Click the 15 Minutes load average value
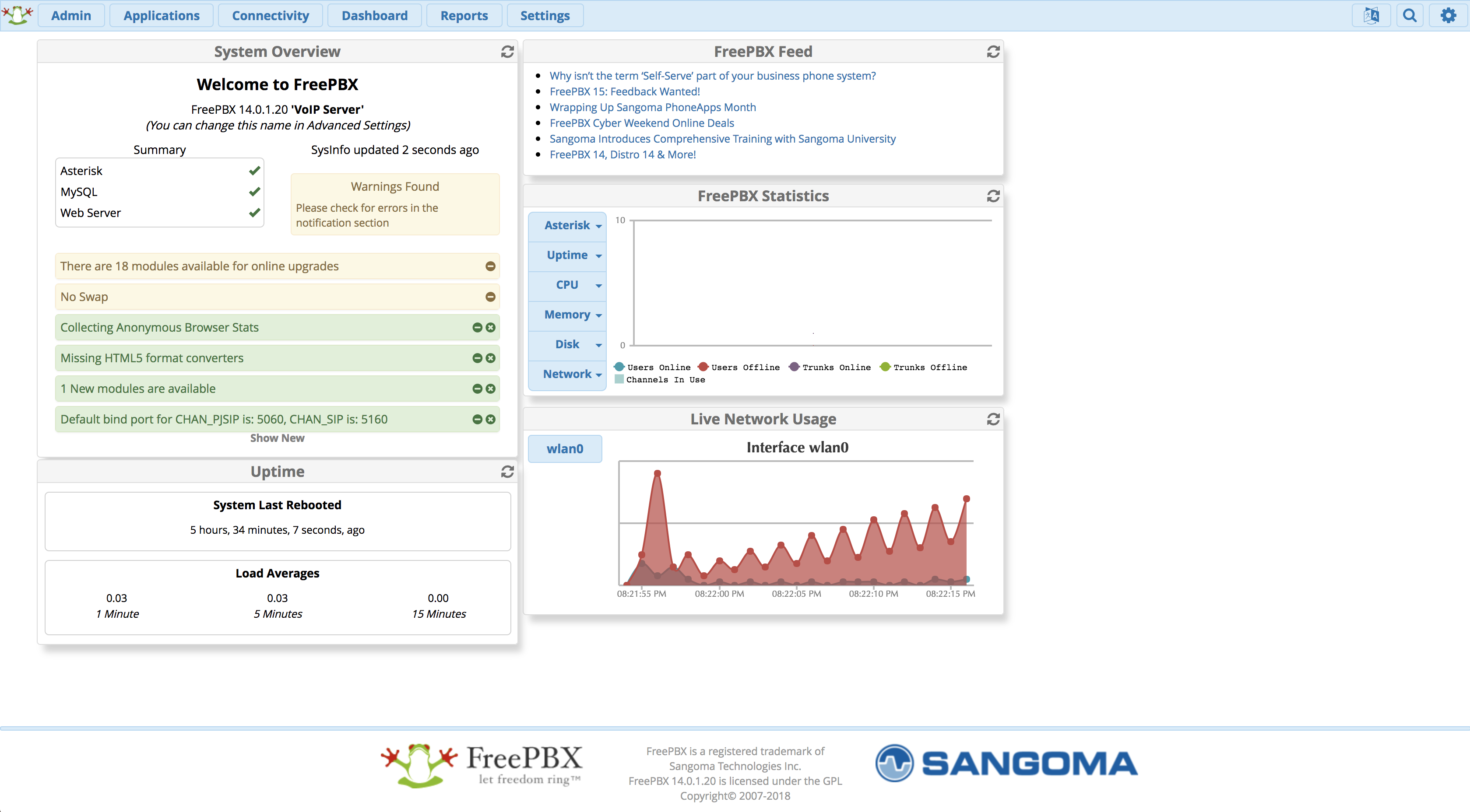Screen dimensions: 1470x812 (x=438, y=598)
